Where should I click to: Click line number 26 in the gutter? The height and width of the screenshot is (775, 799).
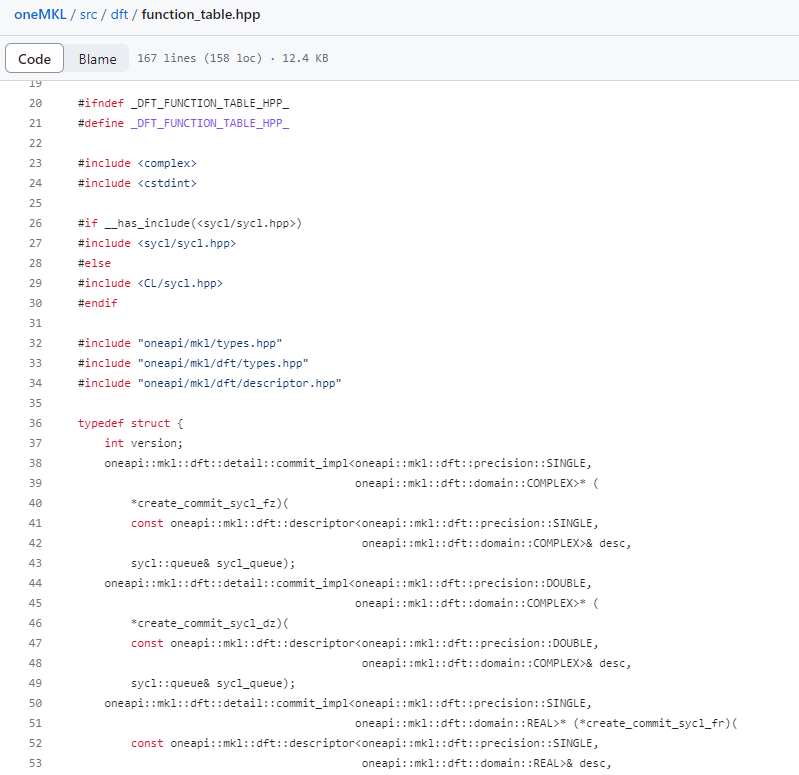click(x=36, y=223)
